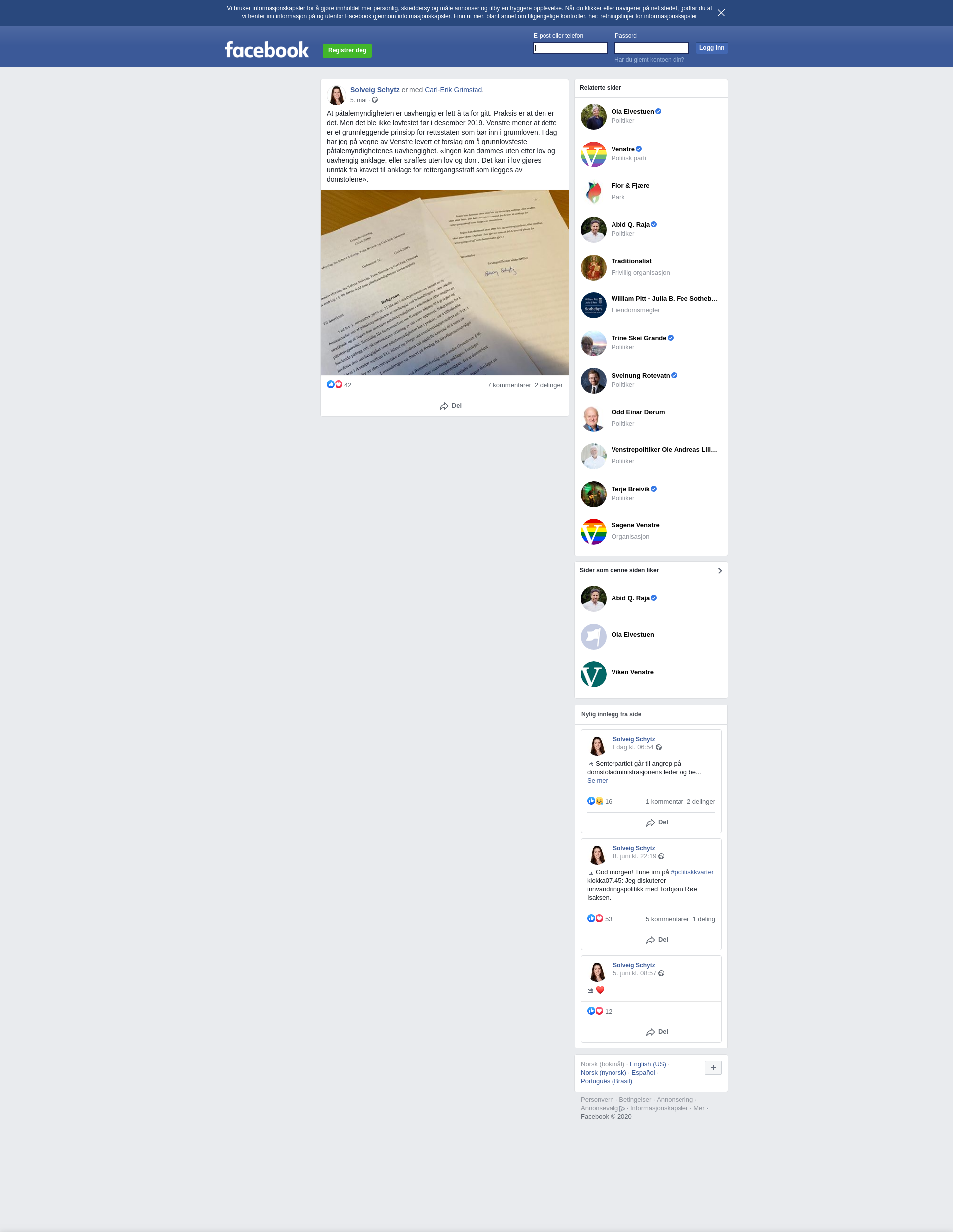
Task: Focus the 'E-post eller telefon' field
Action: 570,48
